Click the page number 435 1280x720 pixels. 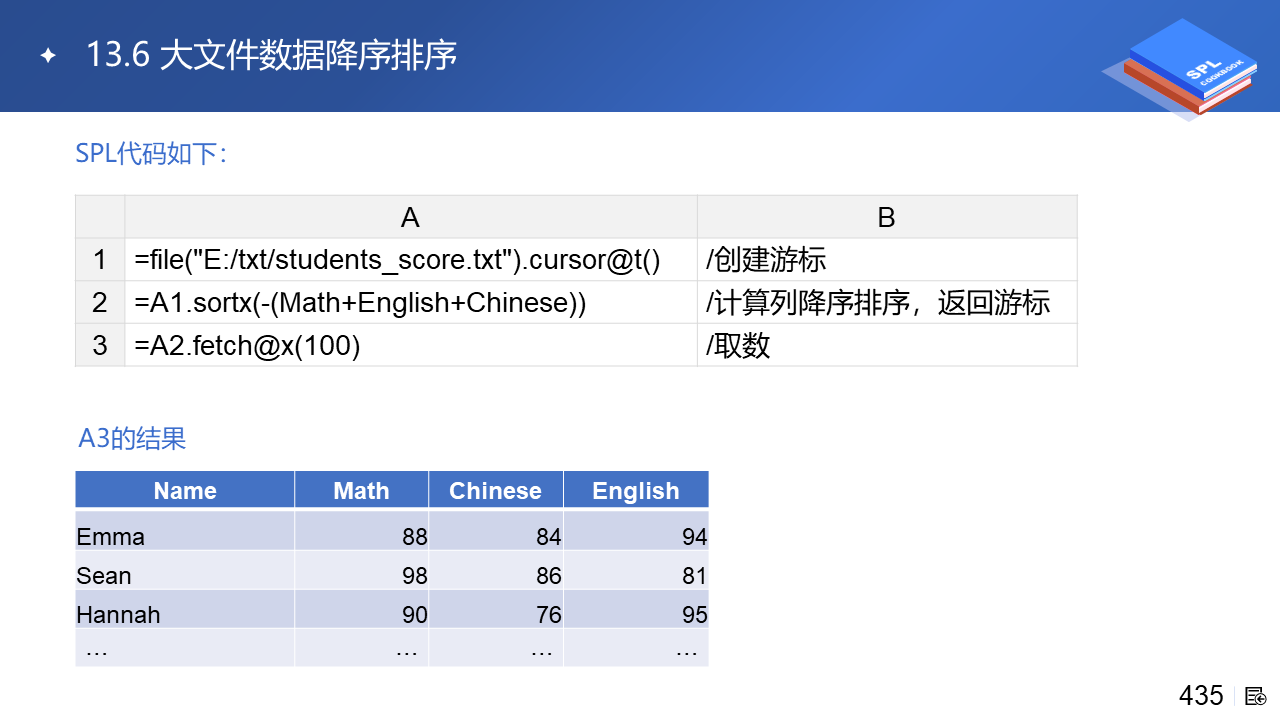point(1201,696)
